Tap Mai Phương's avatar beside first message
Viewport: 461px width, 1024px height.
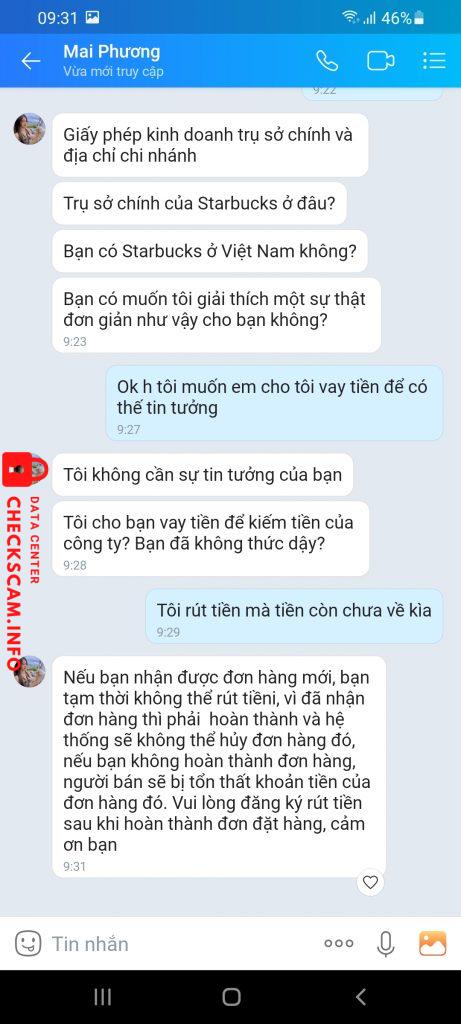30,129
